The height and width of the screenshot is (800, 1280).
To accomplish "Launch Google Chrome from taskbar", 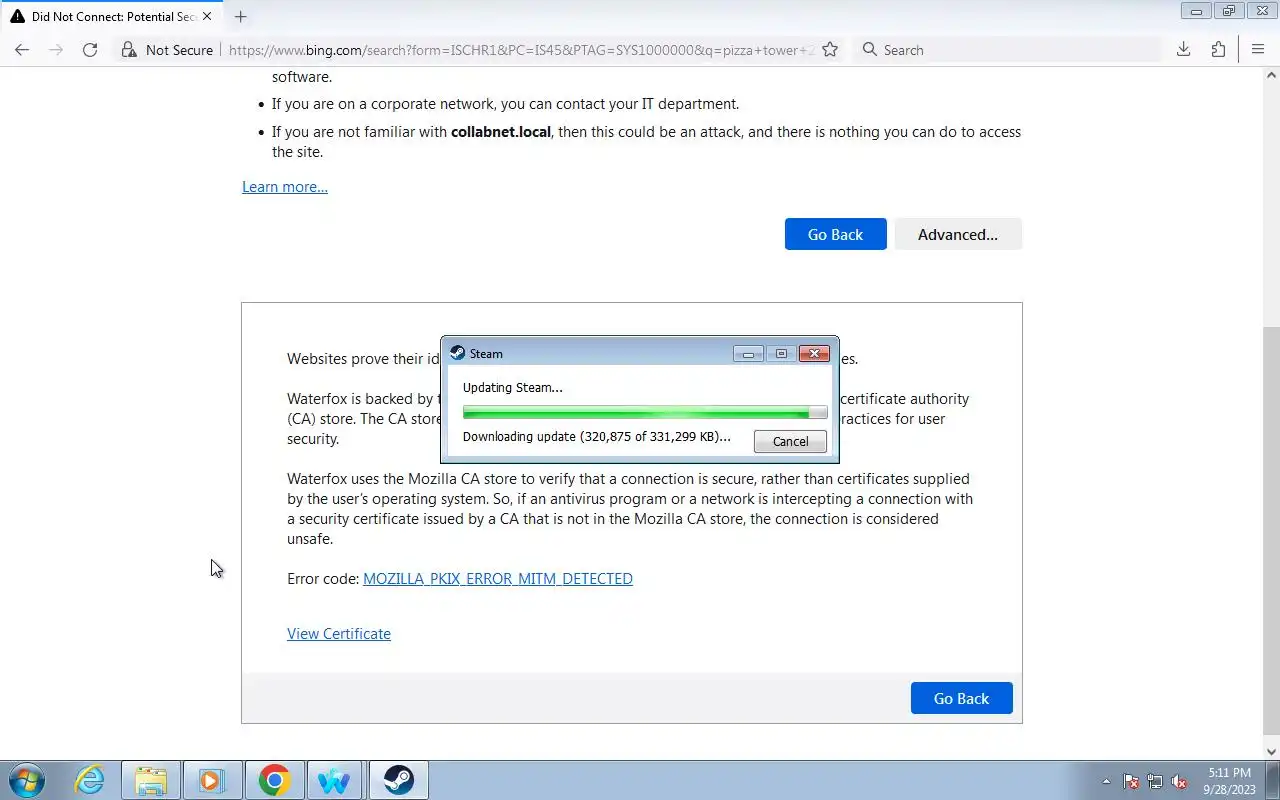I will [x=274, y=780].
